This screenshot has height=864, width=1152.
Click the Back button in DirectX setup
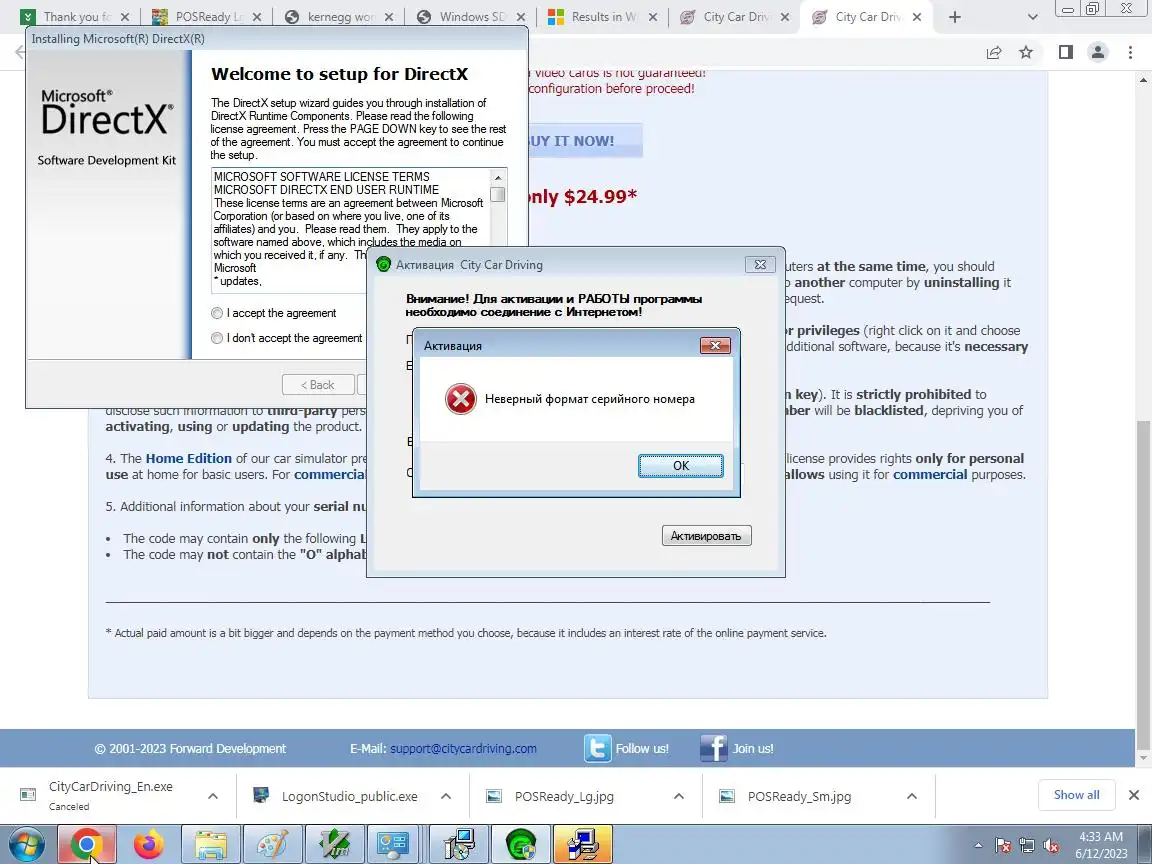(317, 384)
